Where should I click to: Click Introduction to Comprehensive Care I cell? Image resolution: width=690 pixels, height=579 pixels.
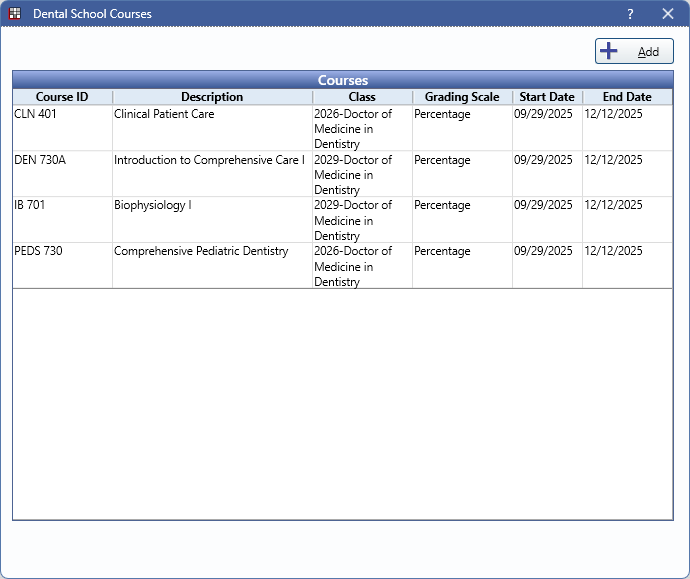point(209,160)
